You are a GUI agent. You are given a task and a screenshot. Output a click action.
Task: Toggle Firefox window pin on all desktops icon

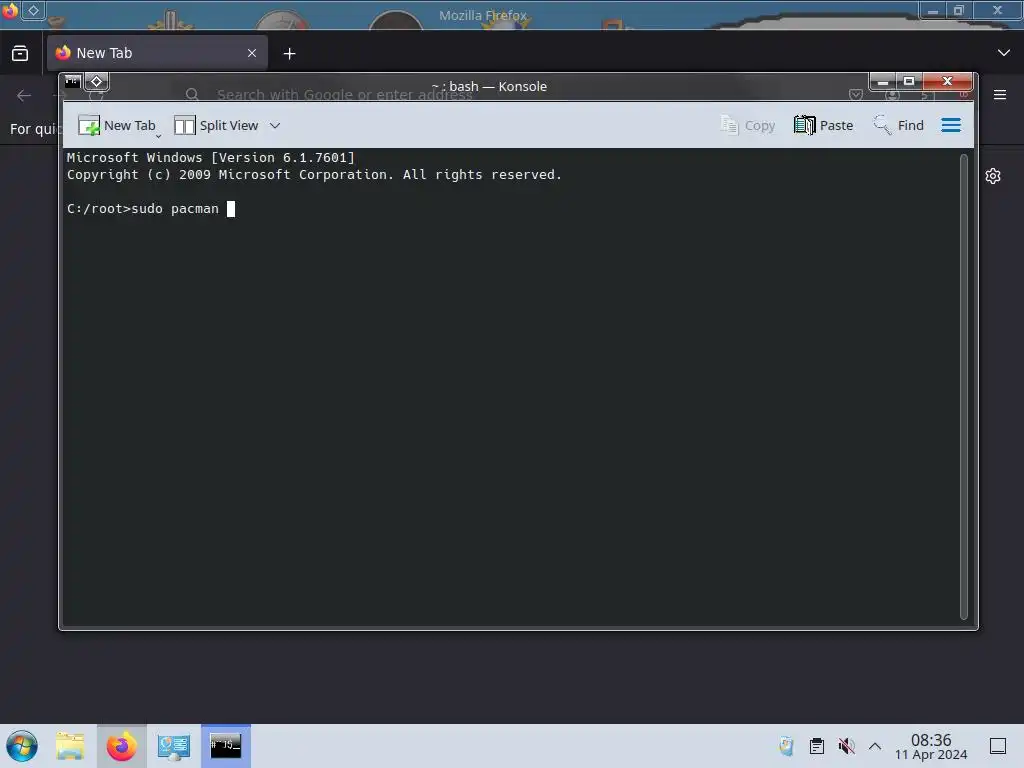[33, 10]
